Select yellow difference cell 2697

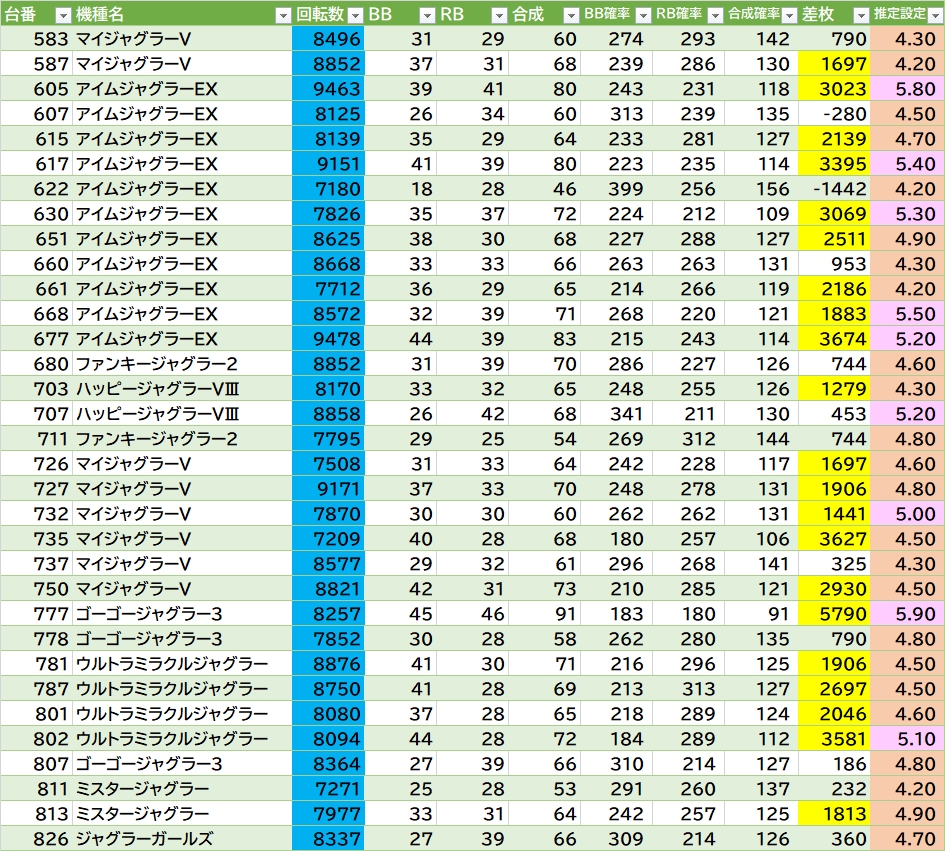(835, 689)
